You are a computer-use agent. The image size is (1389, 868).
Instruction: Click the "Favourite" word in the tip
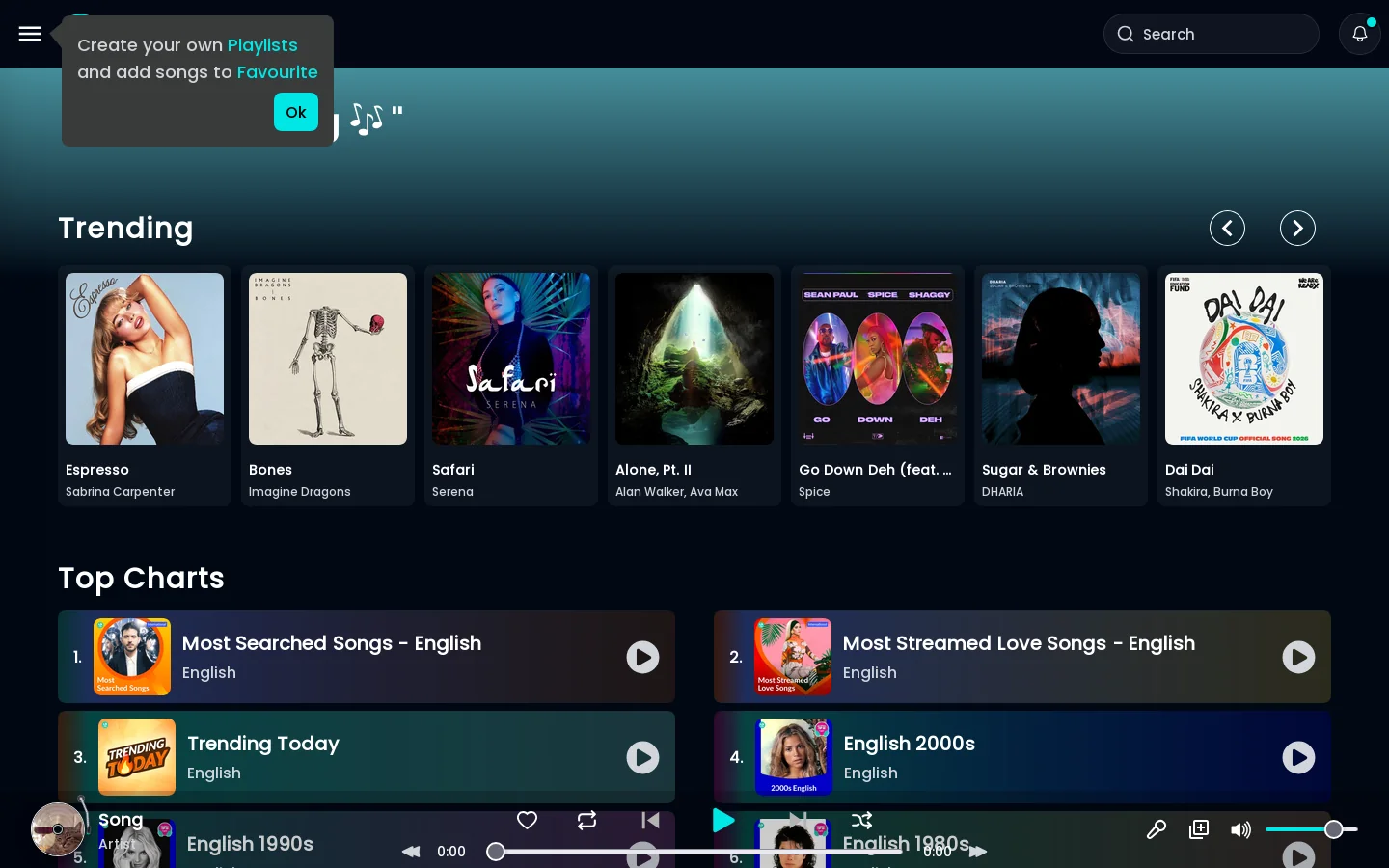pos(277,72)
